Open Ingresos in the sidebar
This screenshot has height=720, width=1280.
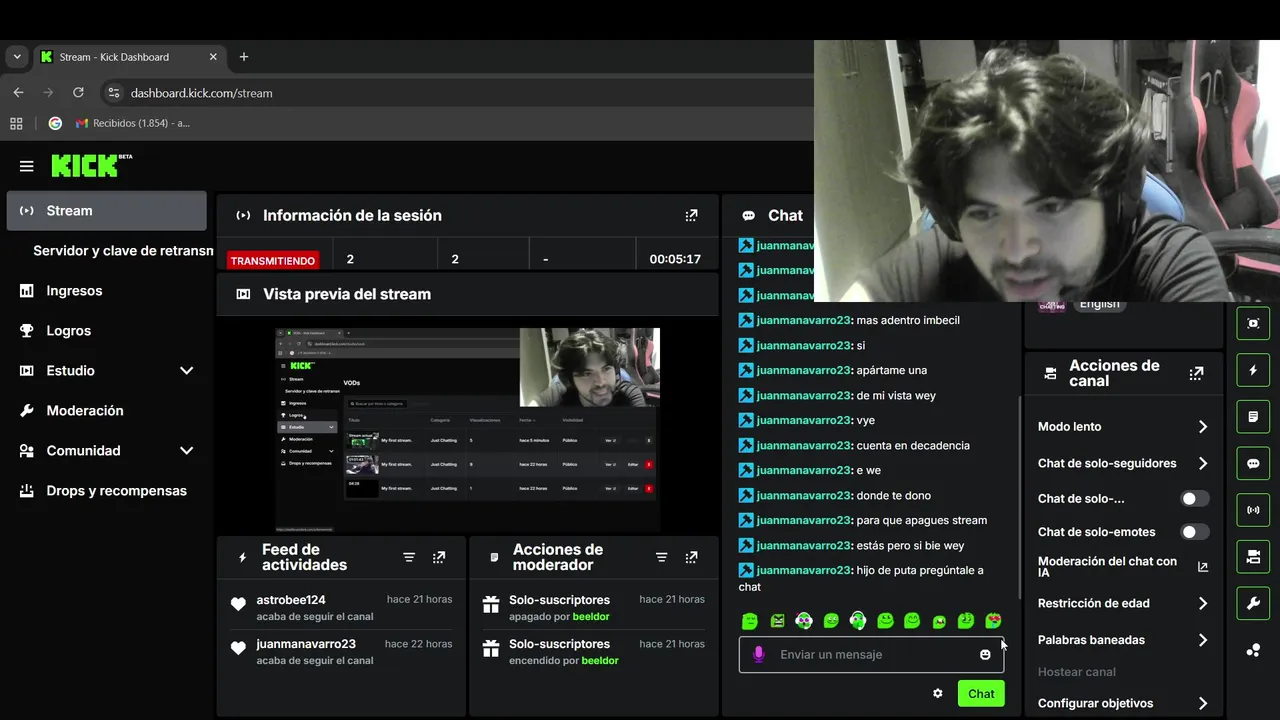coord(106,291)
